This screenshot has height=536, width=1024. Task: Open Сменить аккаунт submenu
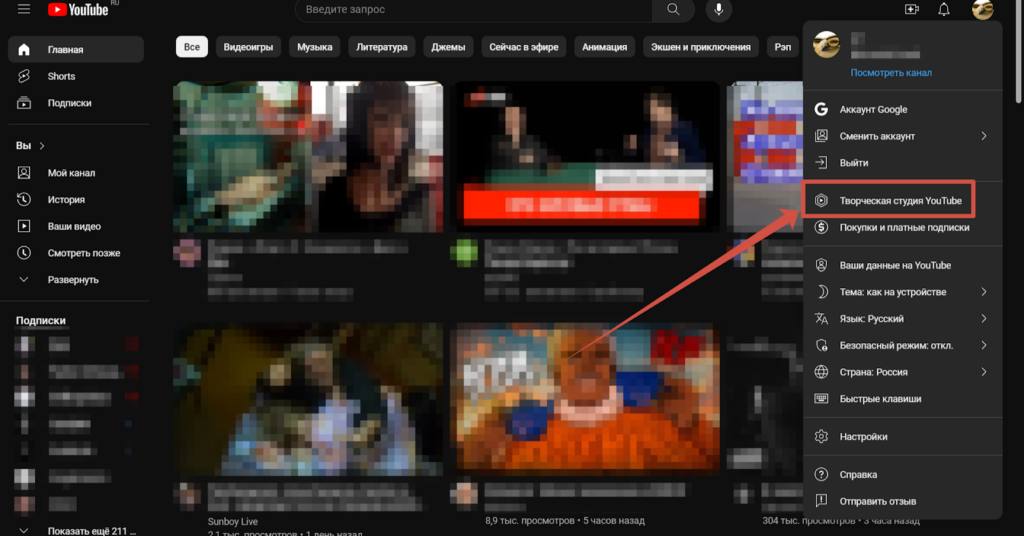[x=903, y=136]
